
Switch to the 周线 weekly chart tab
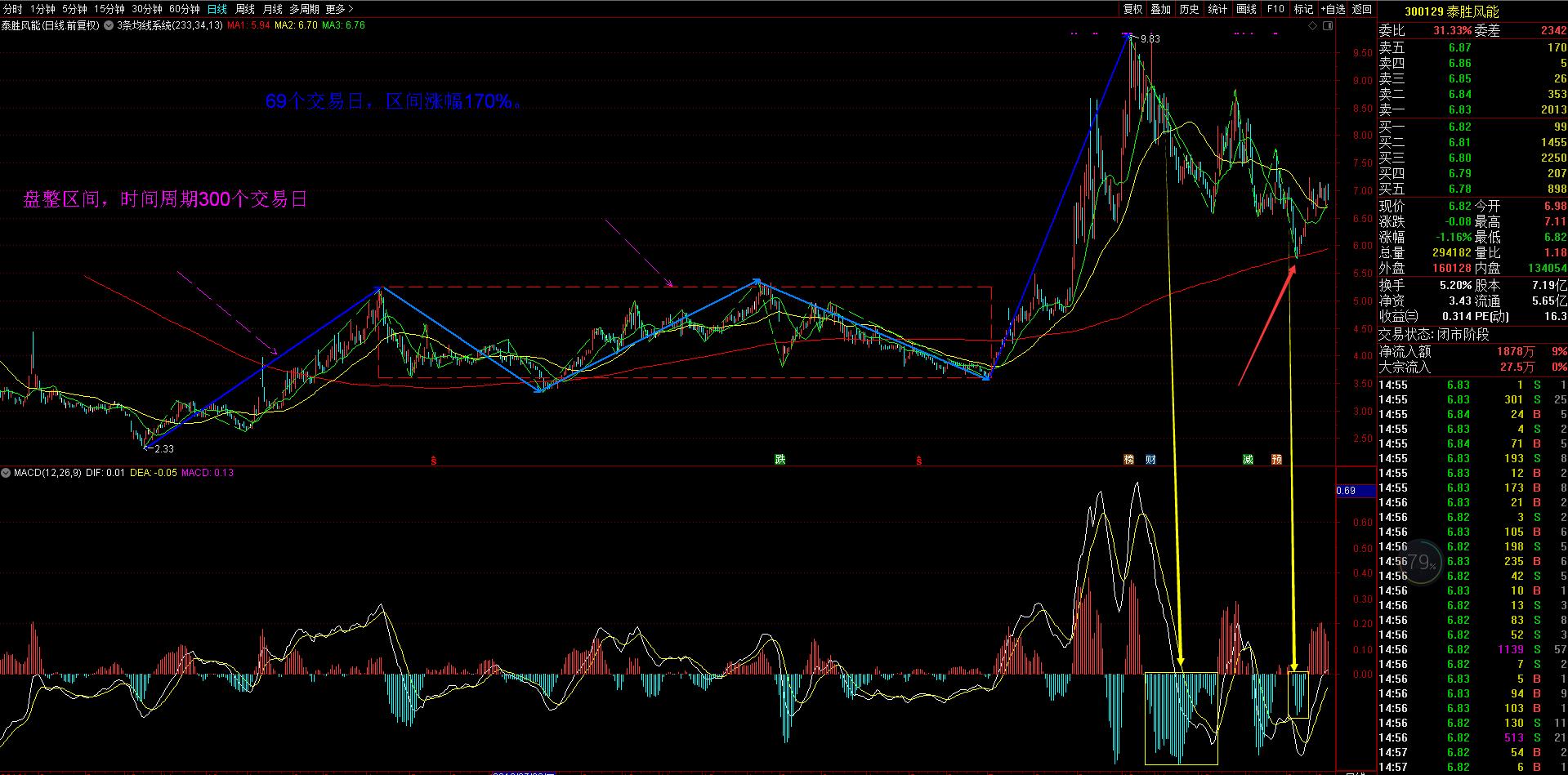245,9
